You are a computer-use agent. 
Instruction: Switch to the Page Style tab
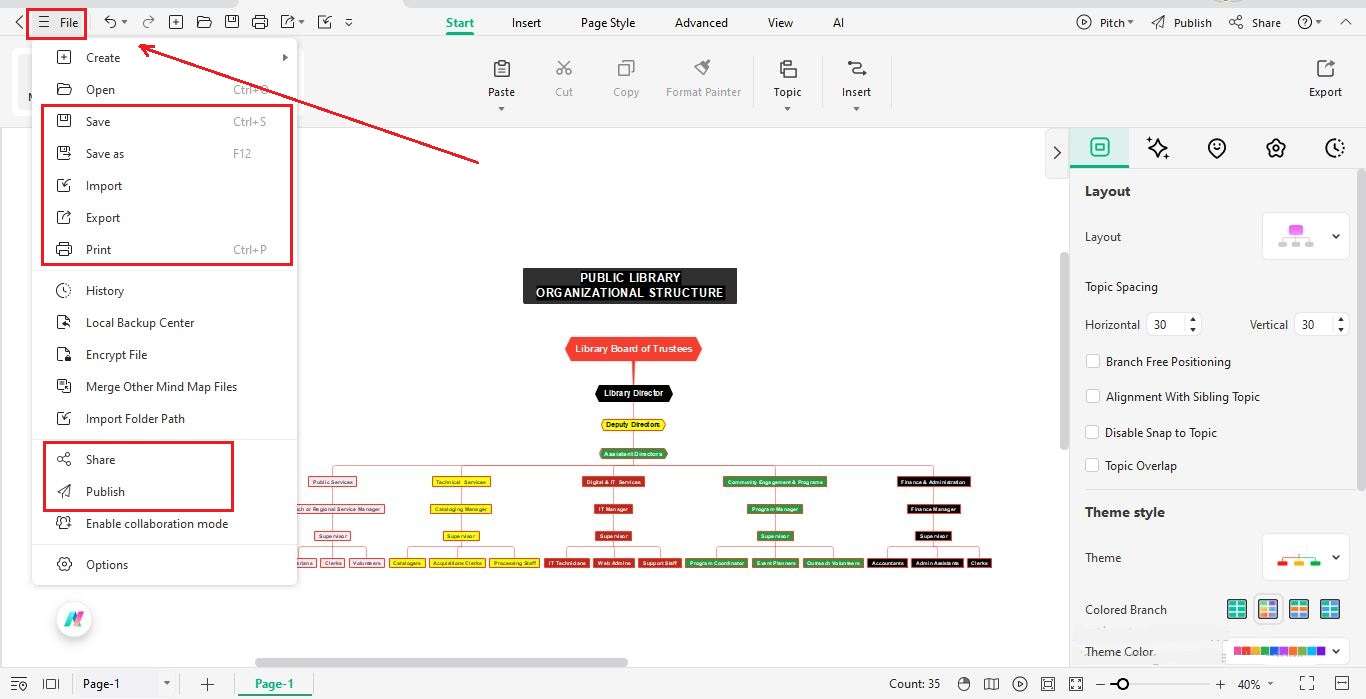tap(608, 22)
